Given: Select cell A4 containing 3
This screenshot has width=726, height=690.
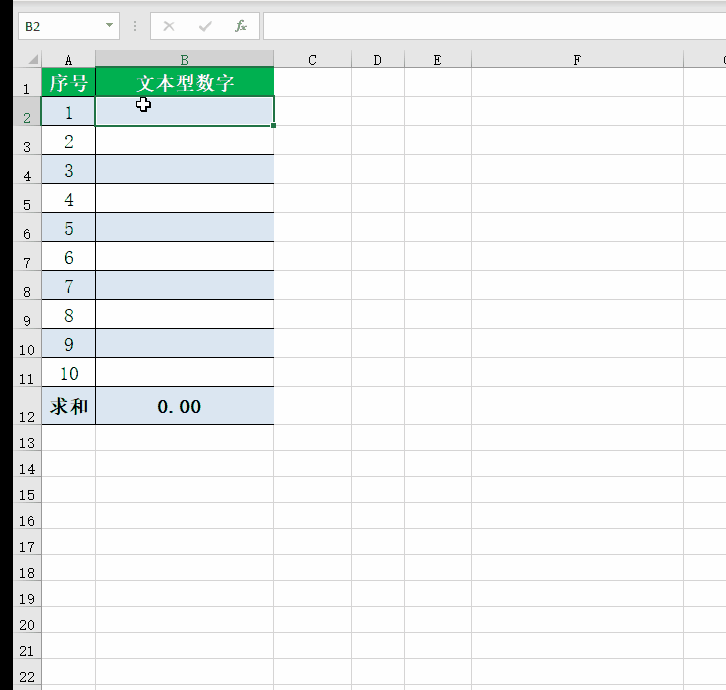Looking at the screenshot, I should click(x=69, y=169).
